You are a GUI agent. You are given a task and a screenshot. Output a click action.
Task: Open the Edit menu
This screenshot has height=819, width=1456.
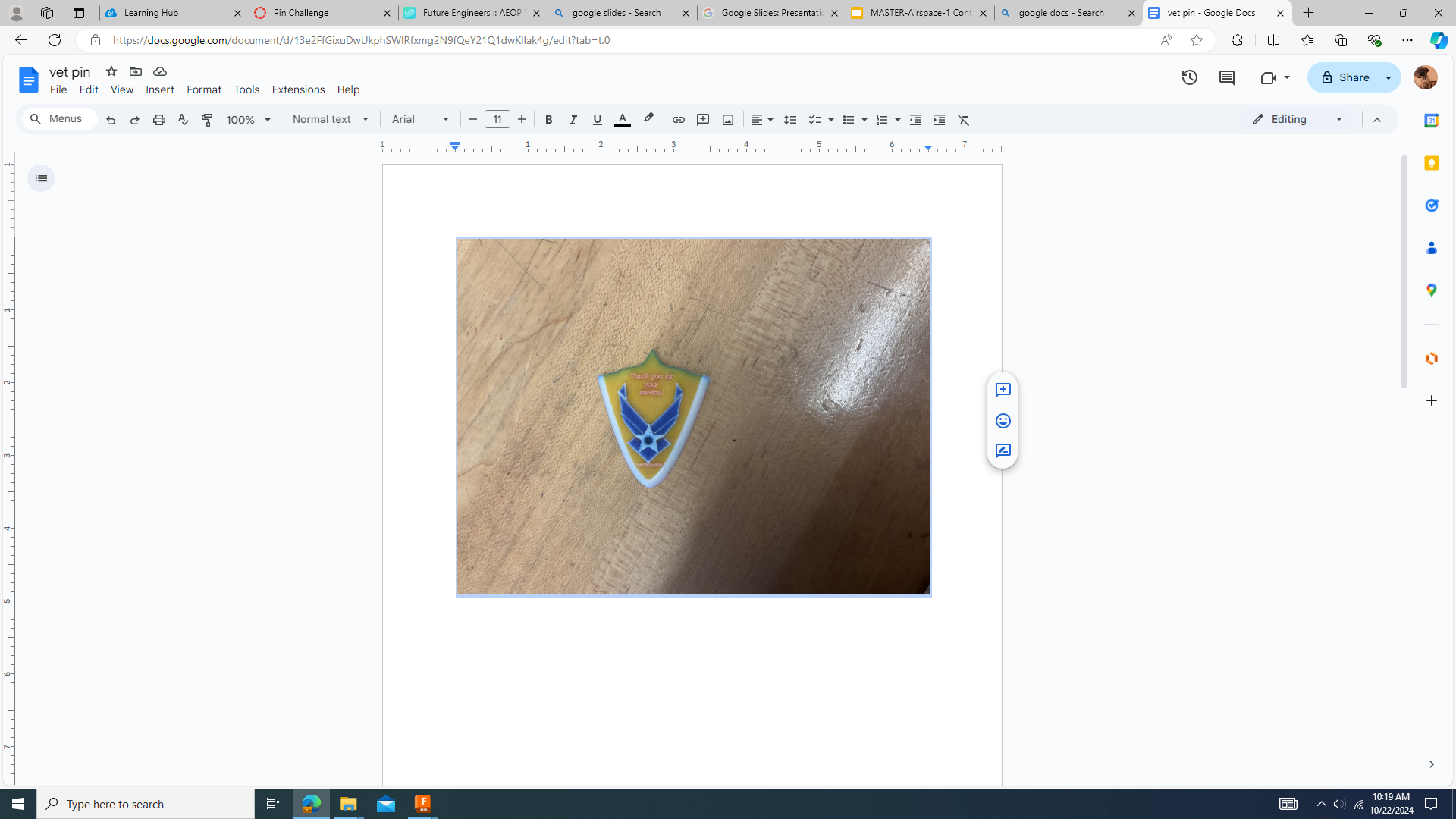(89, 89)
